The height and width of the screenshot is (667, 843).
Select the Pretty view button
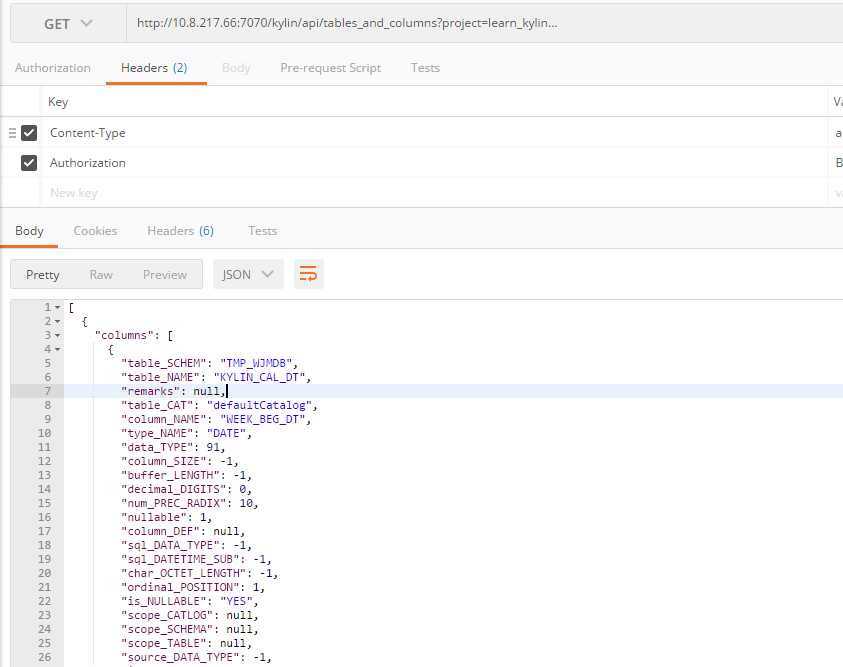point(42,275)
